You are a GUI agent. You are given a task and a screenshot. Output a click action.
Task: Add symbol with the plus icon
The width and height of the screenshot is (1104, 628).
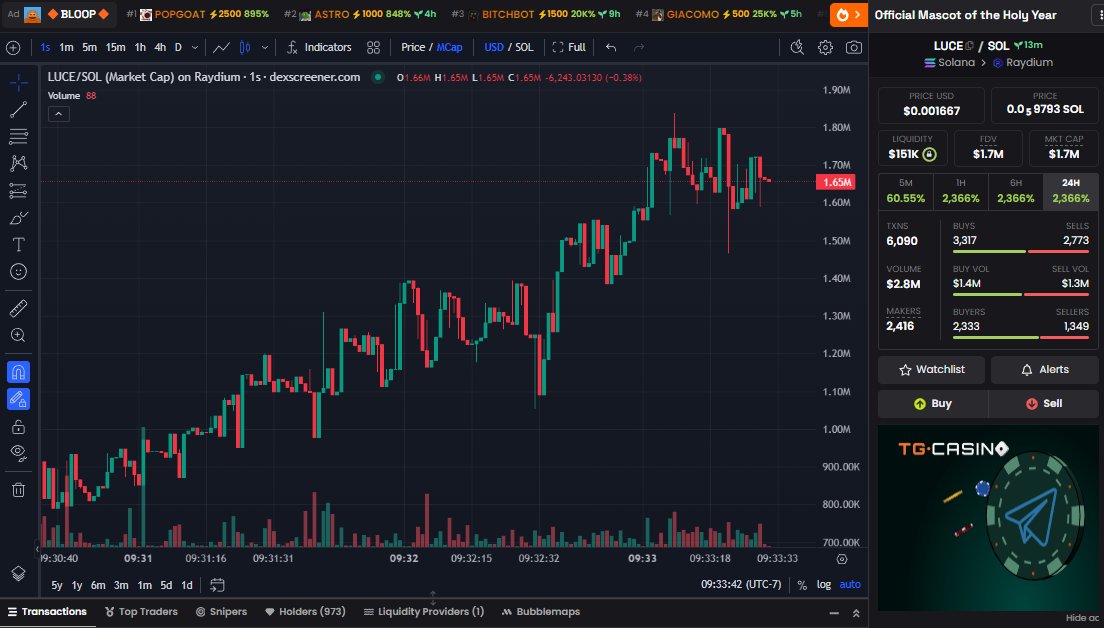point(13,47)
